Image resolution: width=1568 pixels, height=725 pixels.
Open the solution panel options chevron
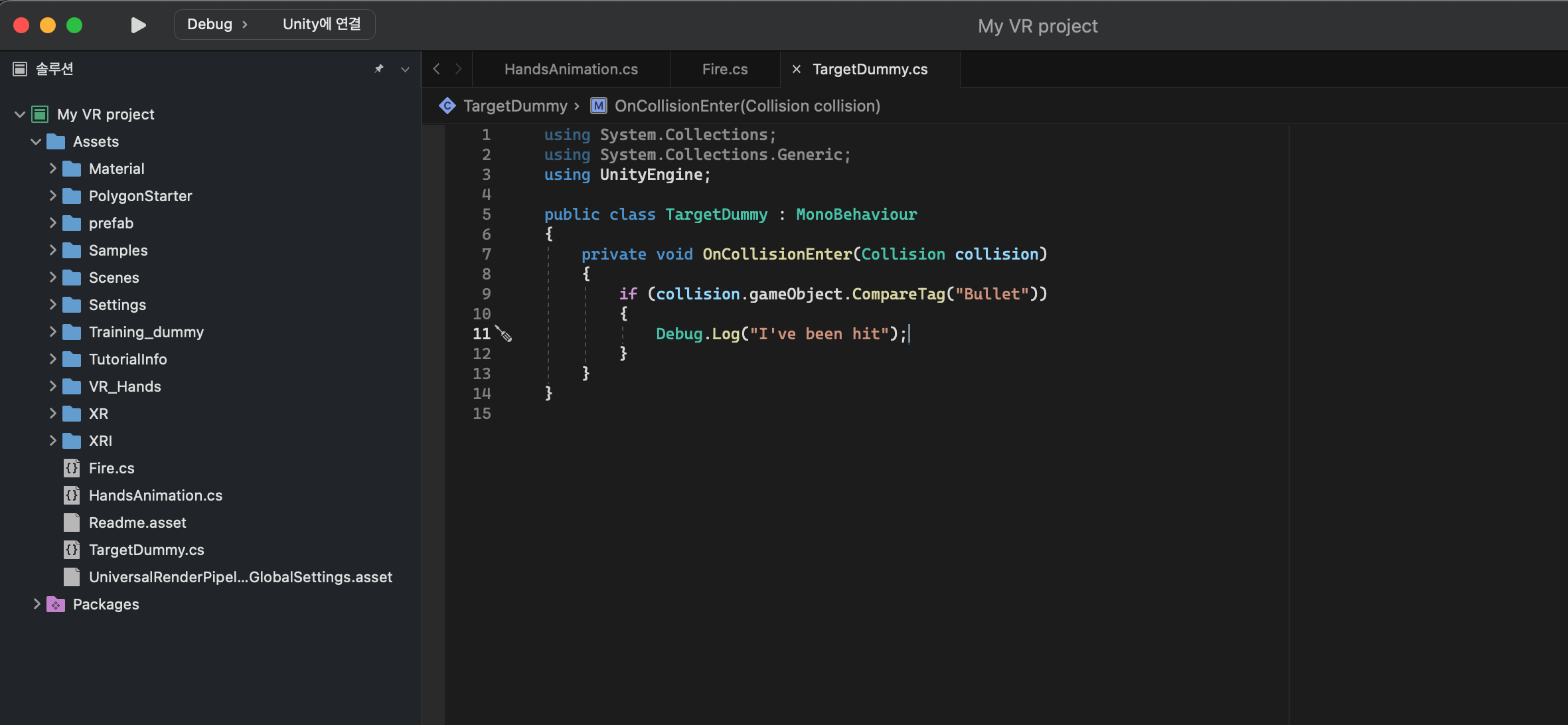point(405,69)
